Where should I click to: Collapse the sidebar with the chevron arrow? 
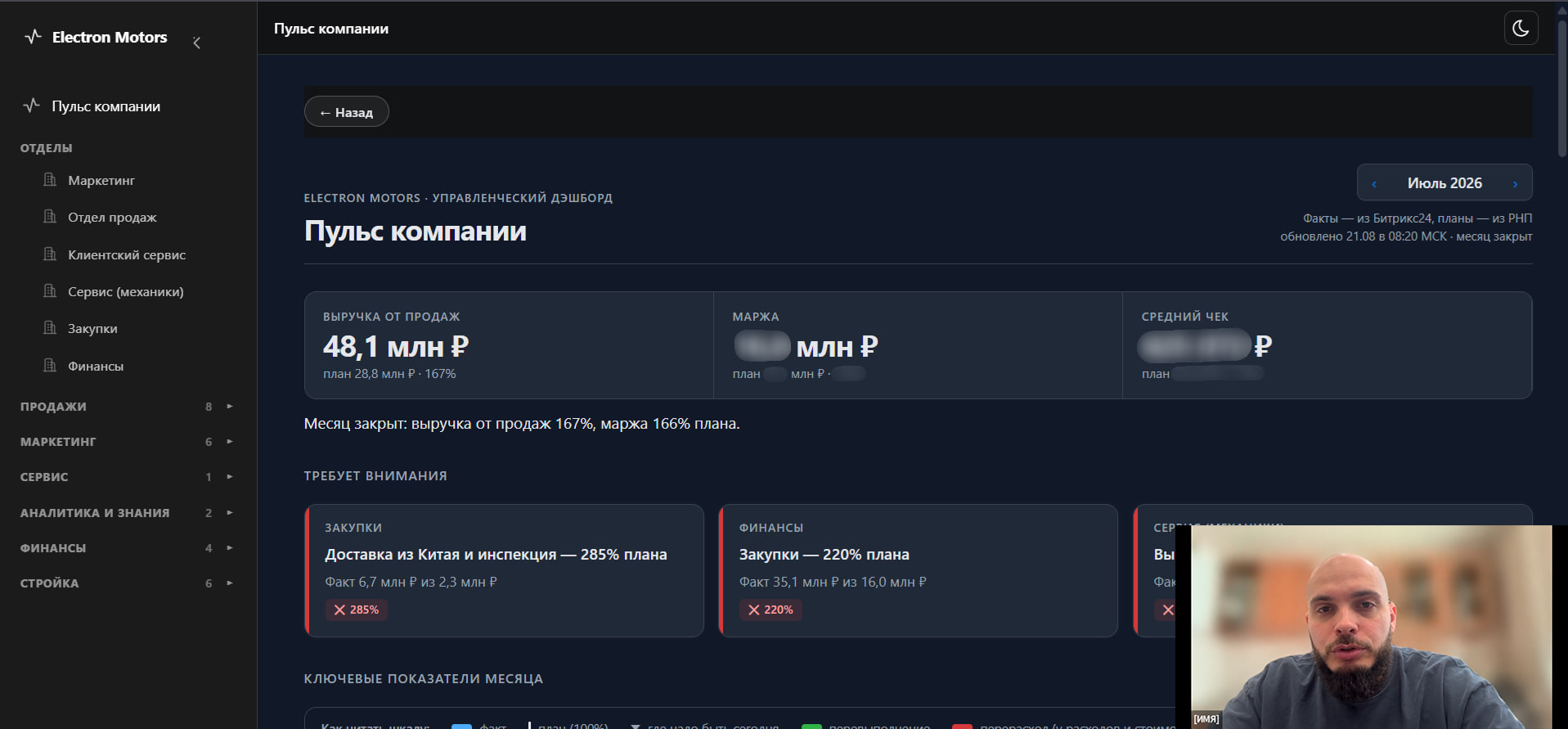click(x=196, y=43)
